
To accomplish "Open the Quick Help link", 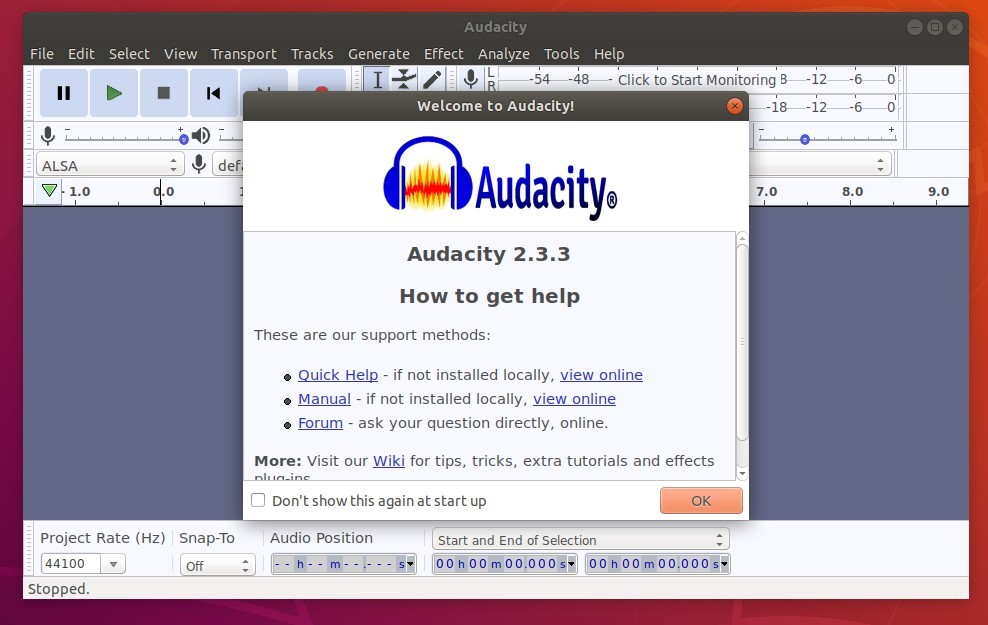I will pyautogui.click(x=338, y=375).
